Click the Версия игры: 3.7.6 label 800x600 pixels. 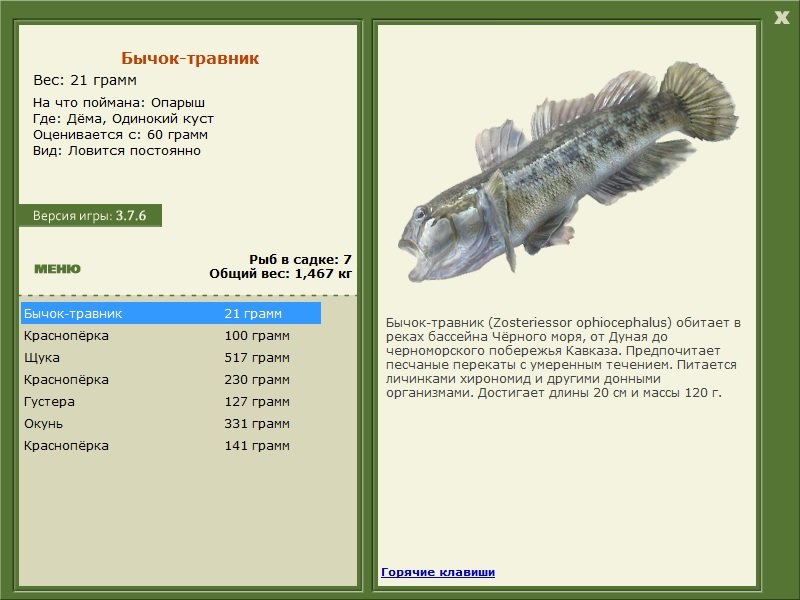click(90, 215)
